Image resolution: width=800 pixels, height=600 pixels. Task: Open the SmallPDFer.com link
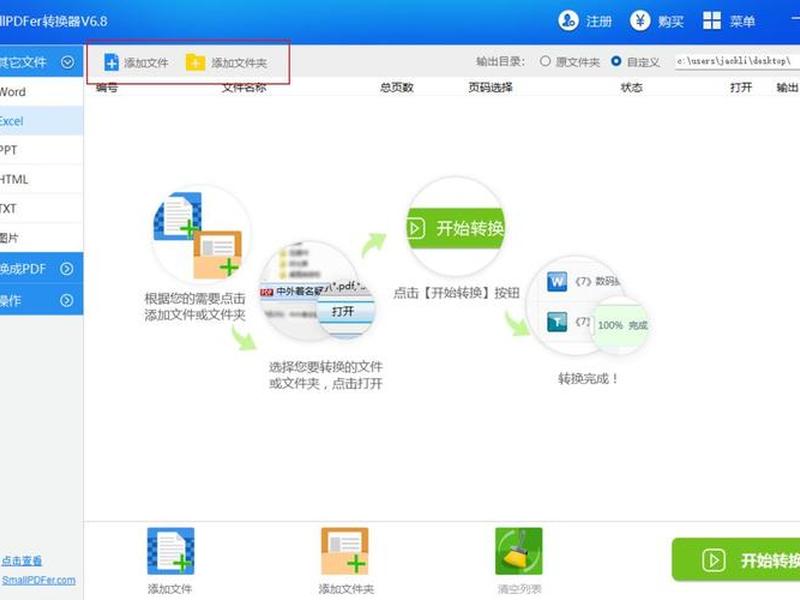click(38, 580)
